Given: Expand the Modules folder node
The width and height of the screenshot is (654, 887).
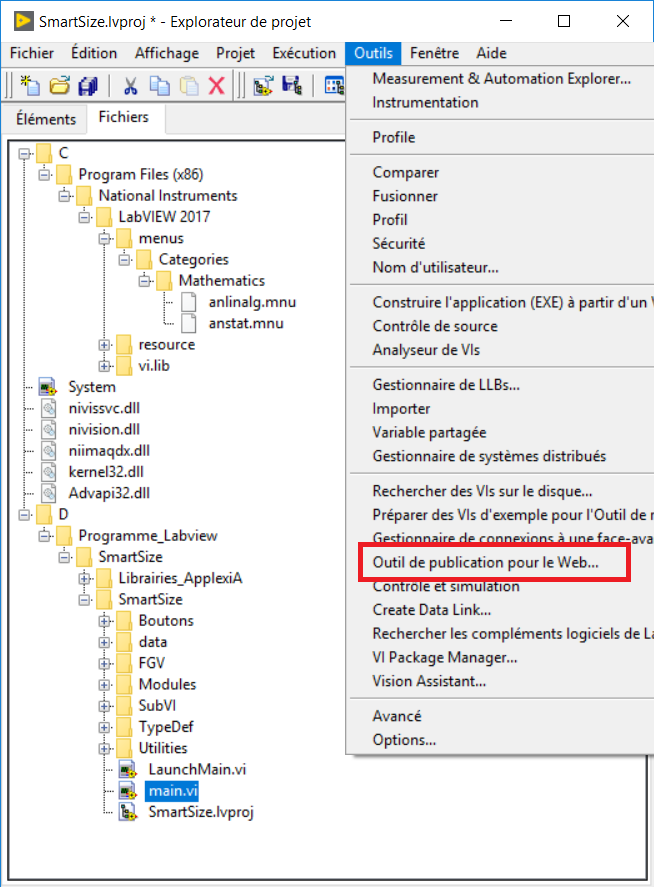Looking at the screenshot, I should coord(105,684).
